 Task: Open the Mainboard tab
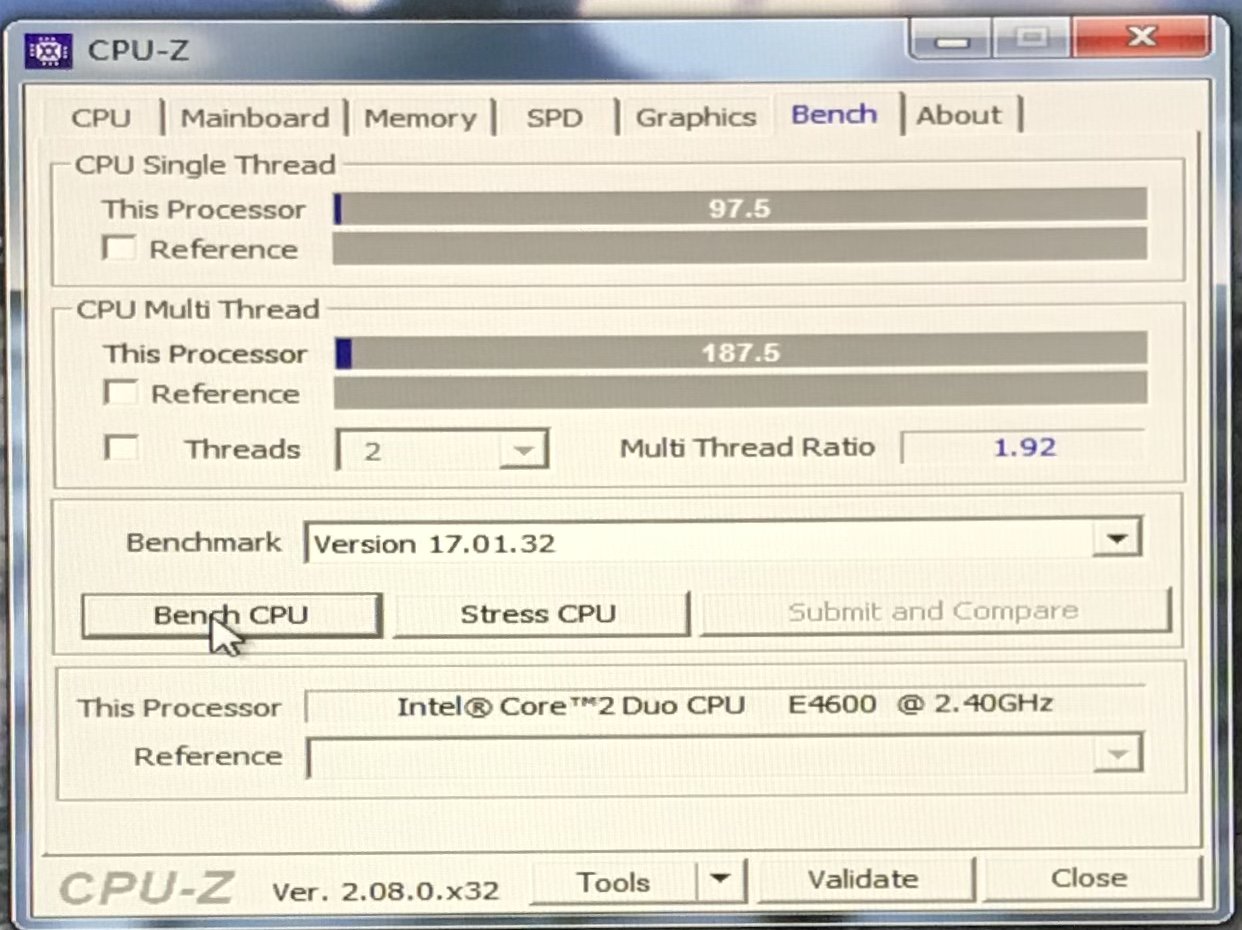tap(254, 118)
